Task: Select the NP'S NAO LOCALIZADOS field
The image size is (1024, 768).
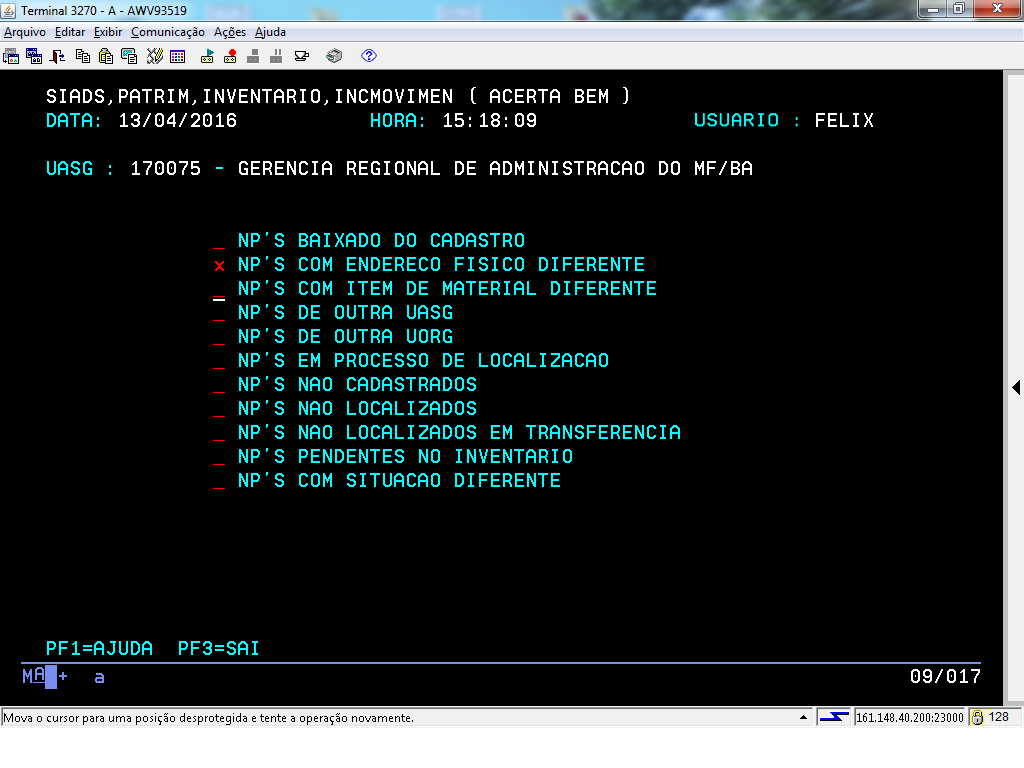Action: 219,409
